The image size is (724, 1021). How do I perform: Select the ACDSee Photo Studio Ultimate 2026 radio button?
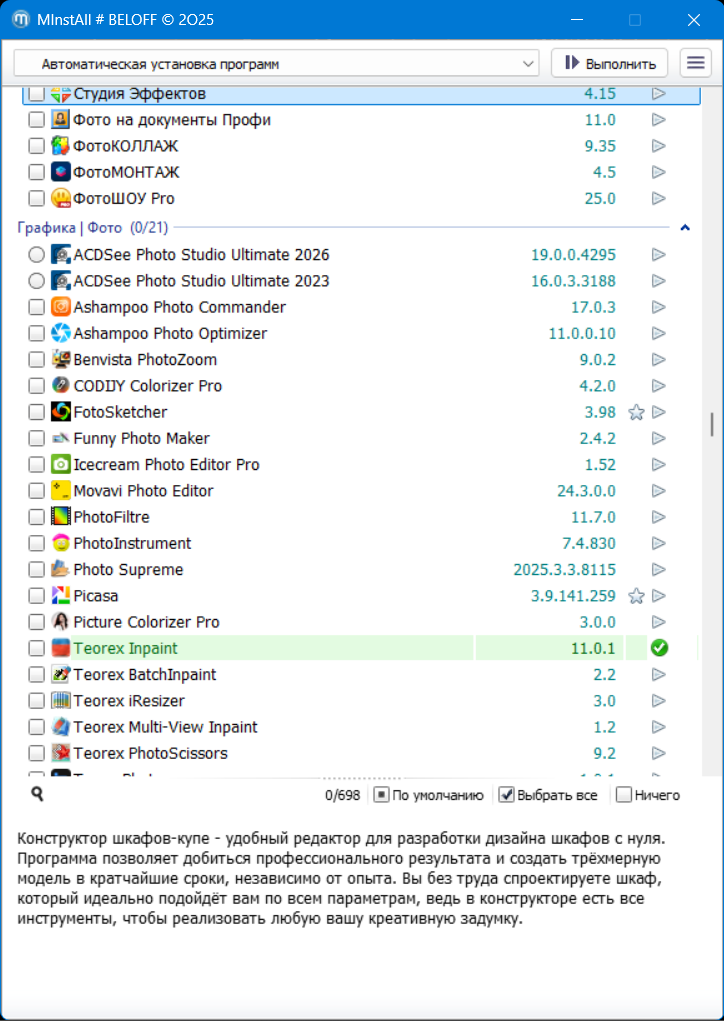37,255
